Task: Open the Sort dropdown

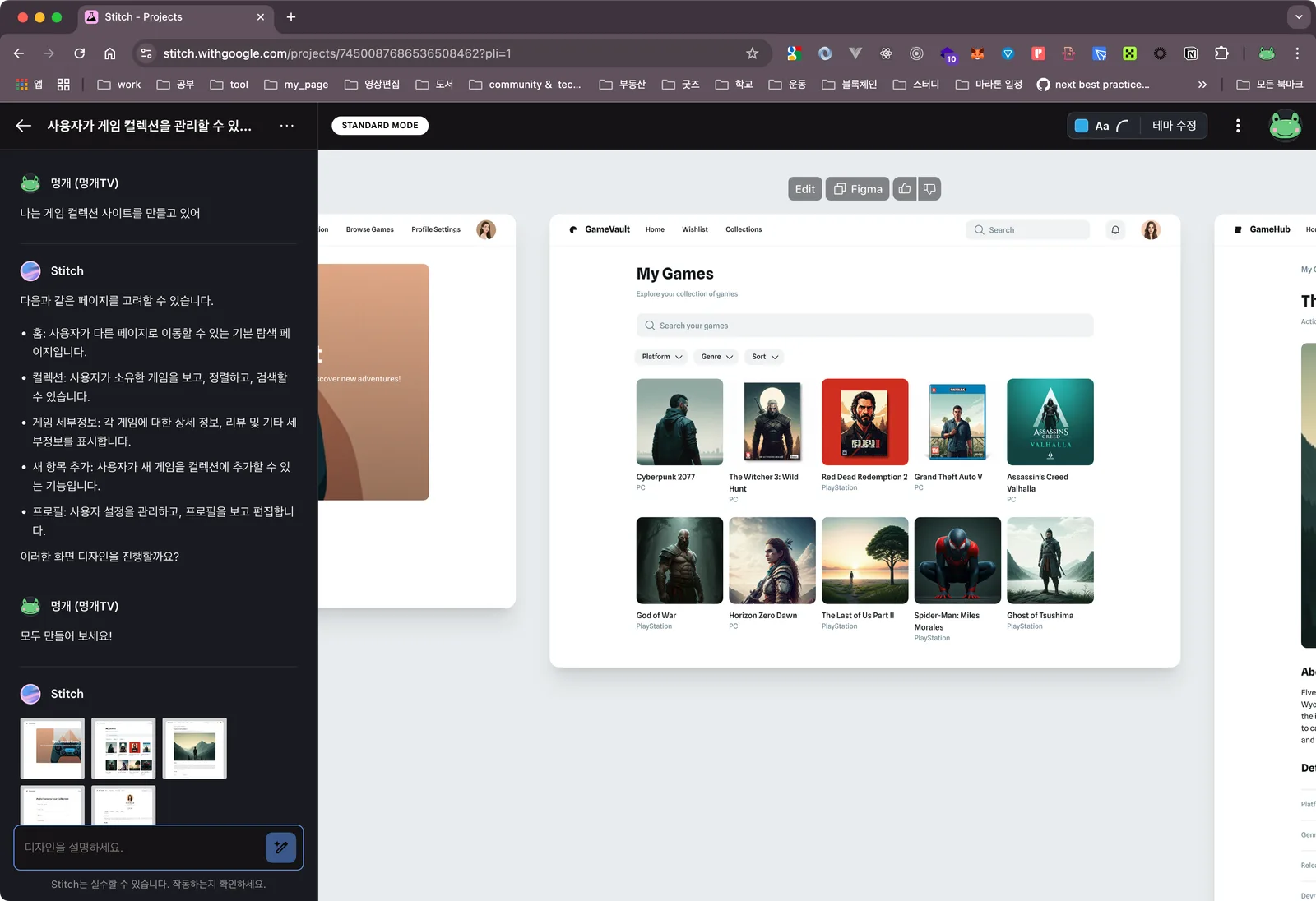Action: [765, 357]
